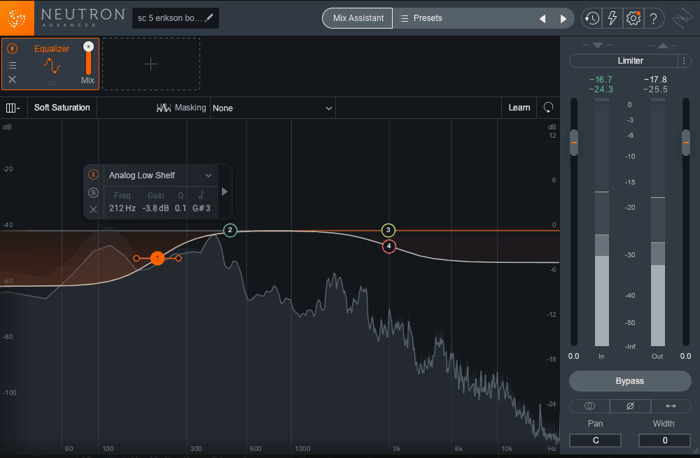Select the Equalizer module tile
Image resolution: width=700 pixels, height=458 pixels.
[x=50, y=64]
